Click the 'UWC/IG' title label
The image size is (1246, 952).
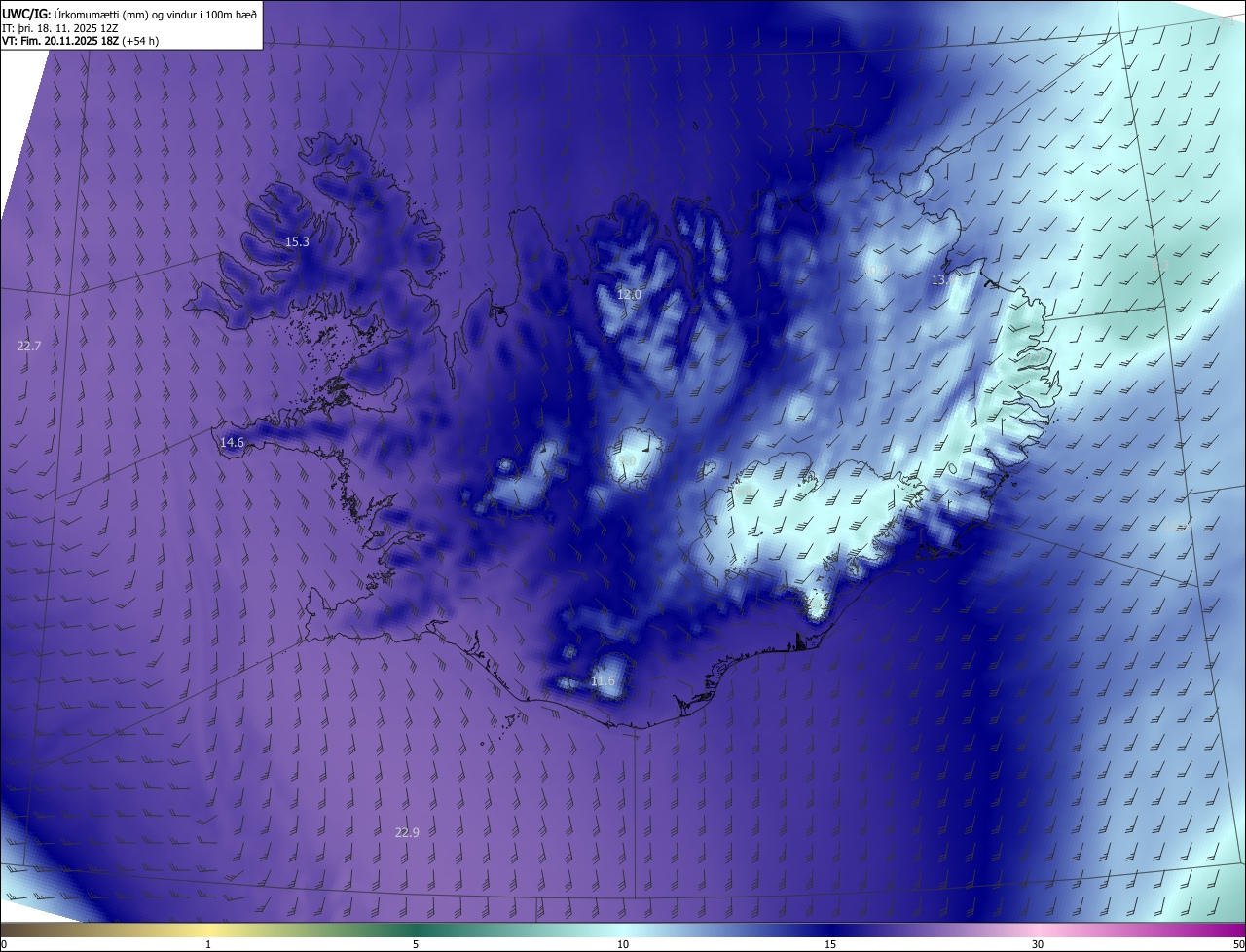pos(26,14)
